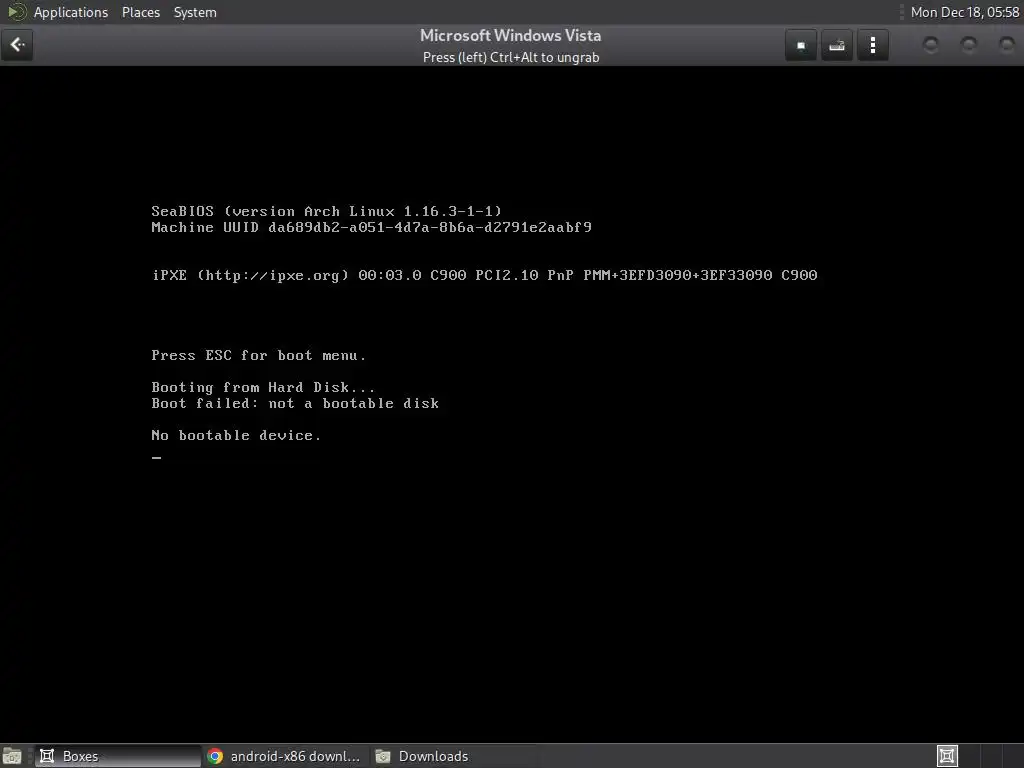Image resolution: width=1024 pixels, height=768 pixels.
Task: Switch to Downloads folder window in taskbar
Action: click(454, 756)
